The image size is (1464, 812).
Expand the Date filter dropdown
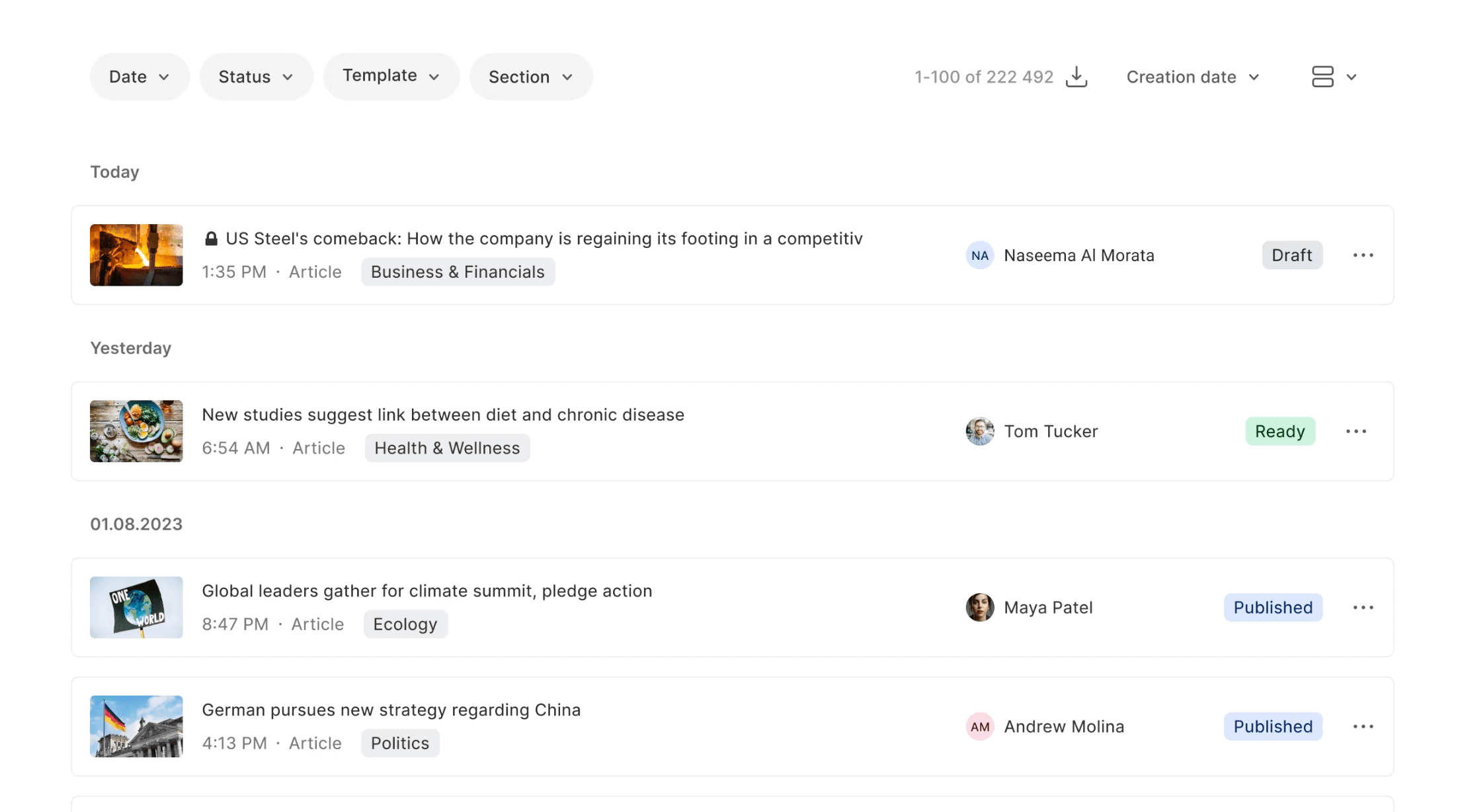(140, 77)
